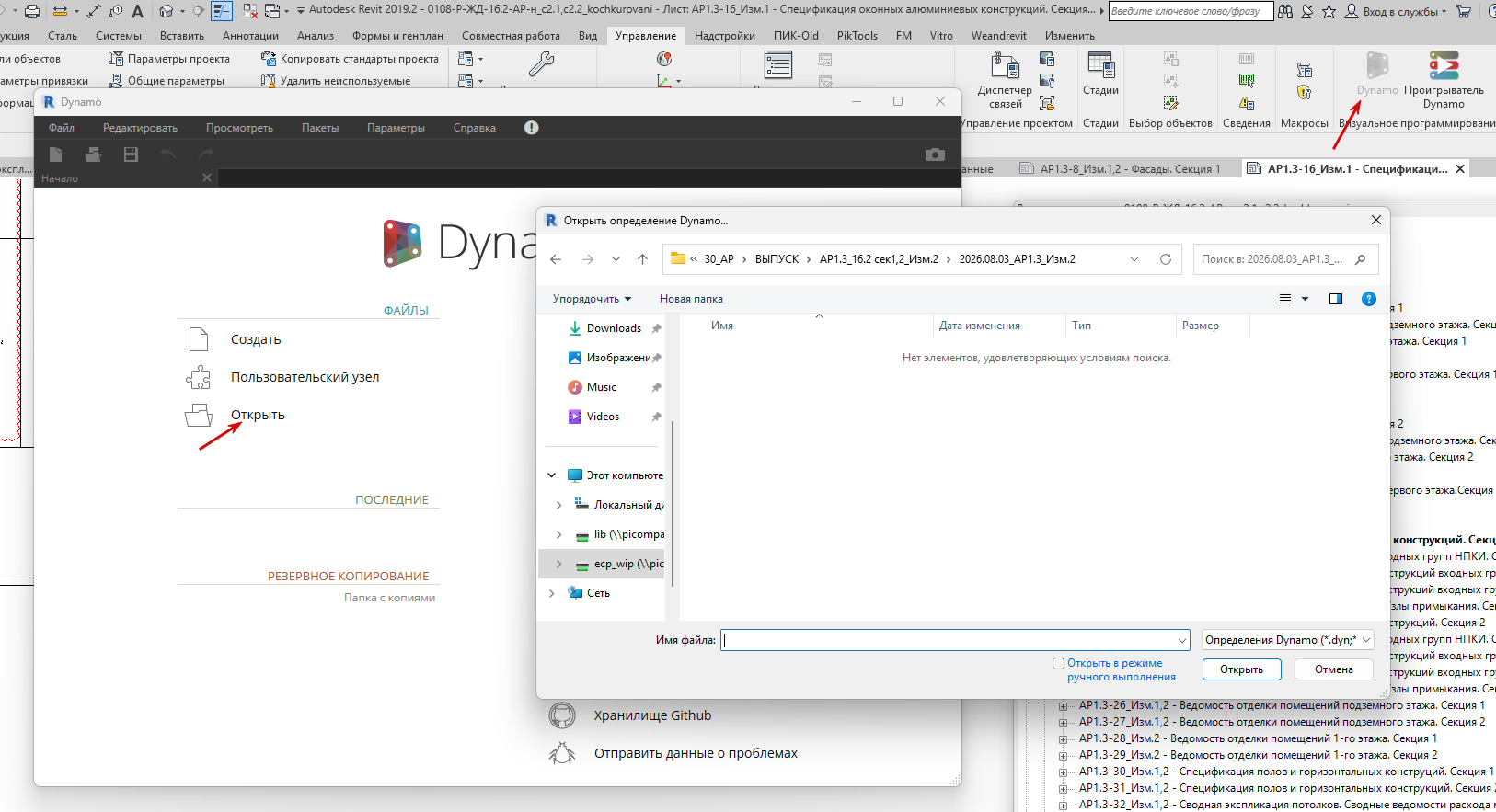This screenshot has height=812, width=1496.
Task: Click the camera export icon in Dynamo
Action: click(935, 154)
